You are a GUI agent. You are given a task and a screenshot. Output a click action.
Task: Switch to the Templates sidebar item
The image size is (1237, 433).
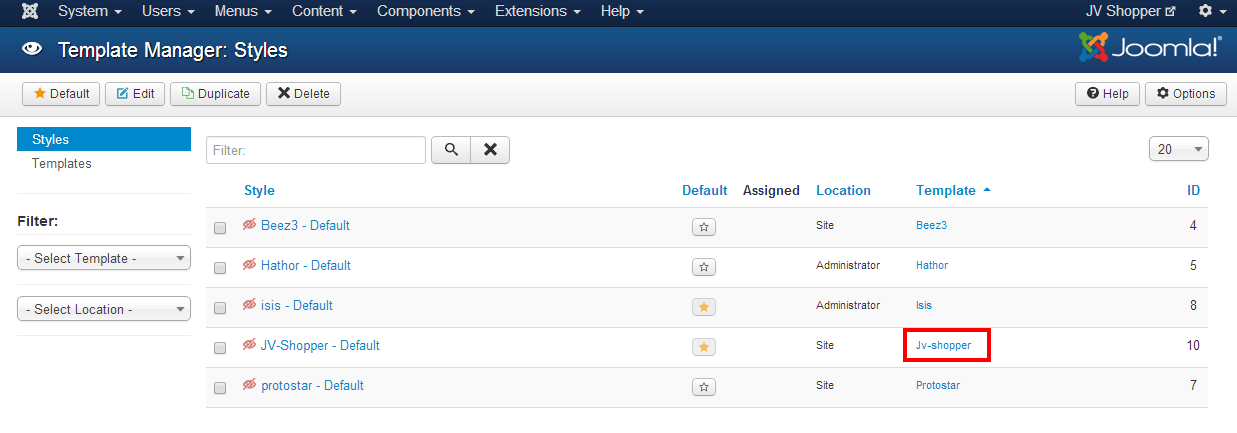(62, 163)
